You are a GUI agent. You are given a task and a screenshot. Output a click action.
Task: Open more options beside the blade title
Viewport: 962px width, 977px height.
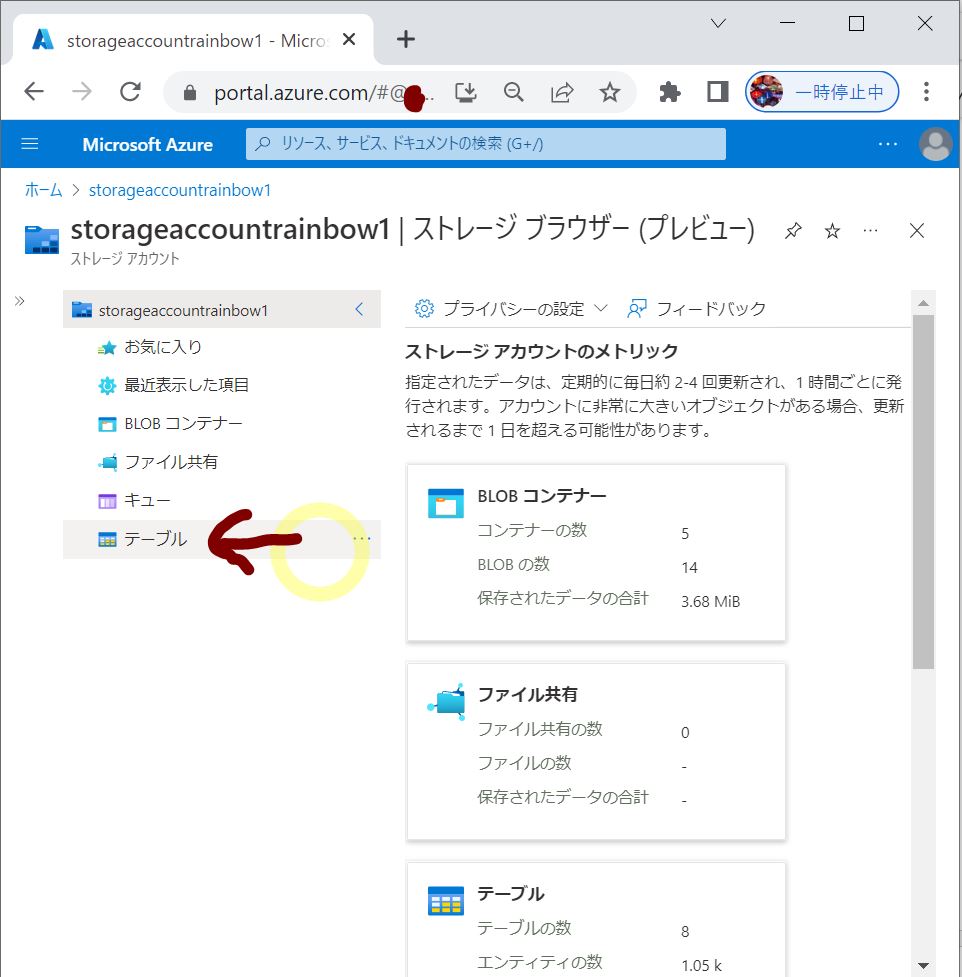coord(870,231)
